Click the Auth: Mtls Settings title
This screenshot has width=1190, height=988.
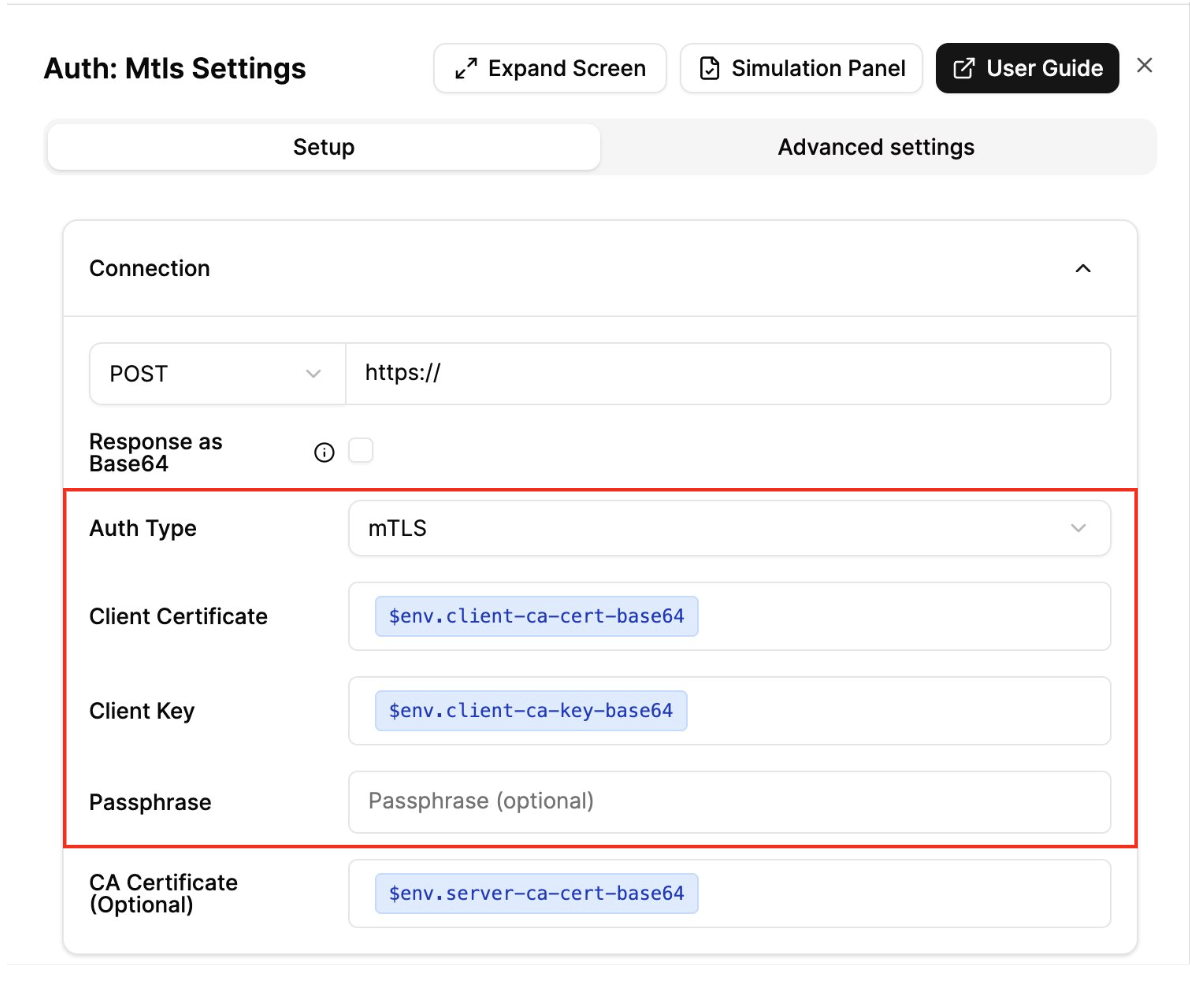(x=175, y=68)
